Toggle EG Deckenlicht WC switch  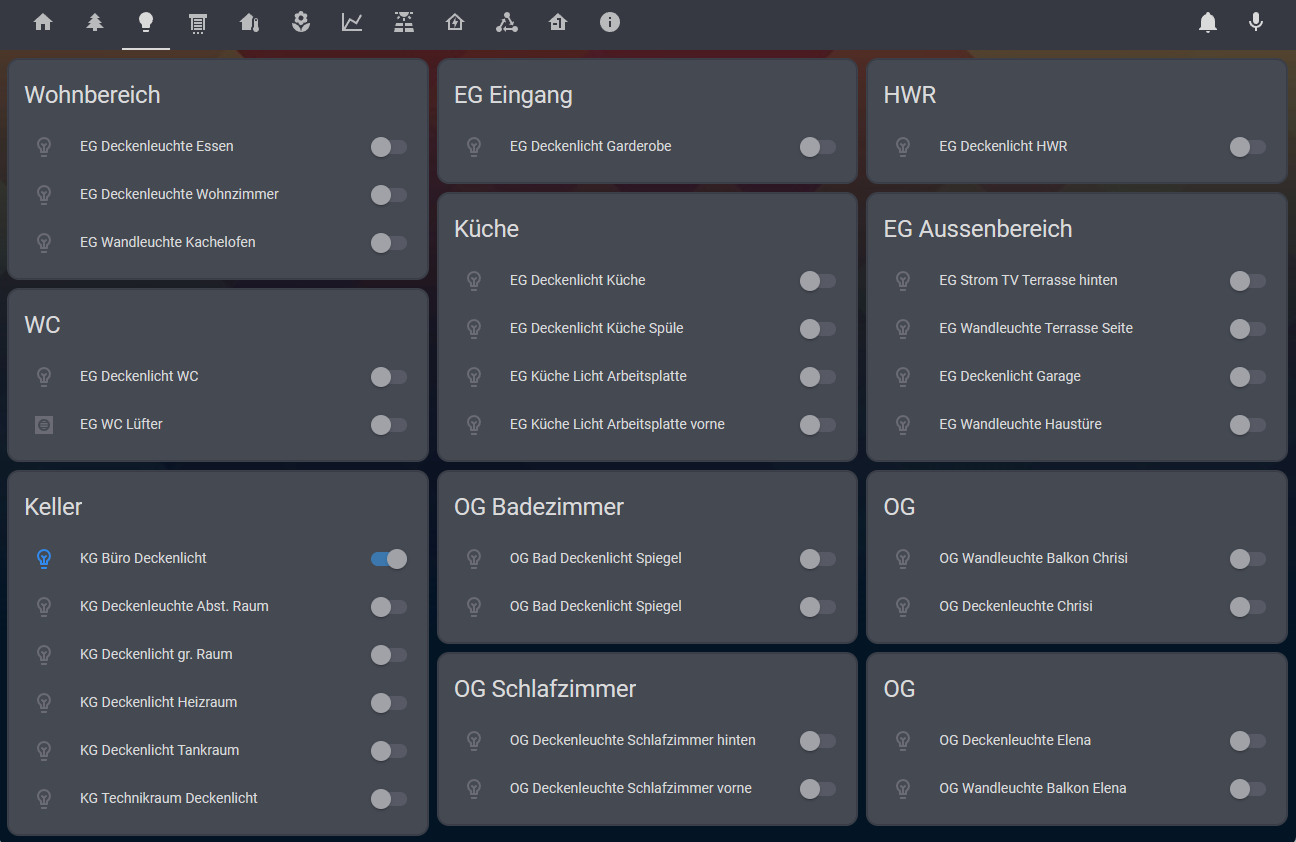coord(389,377)
